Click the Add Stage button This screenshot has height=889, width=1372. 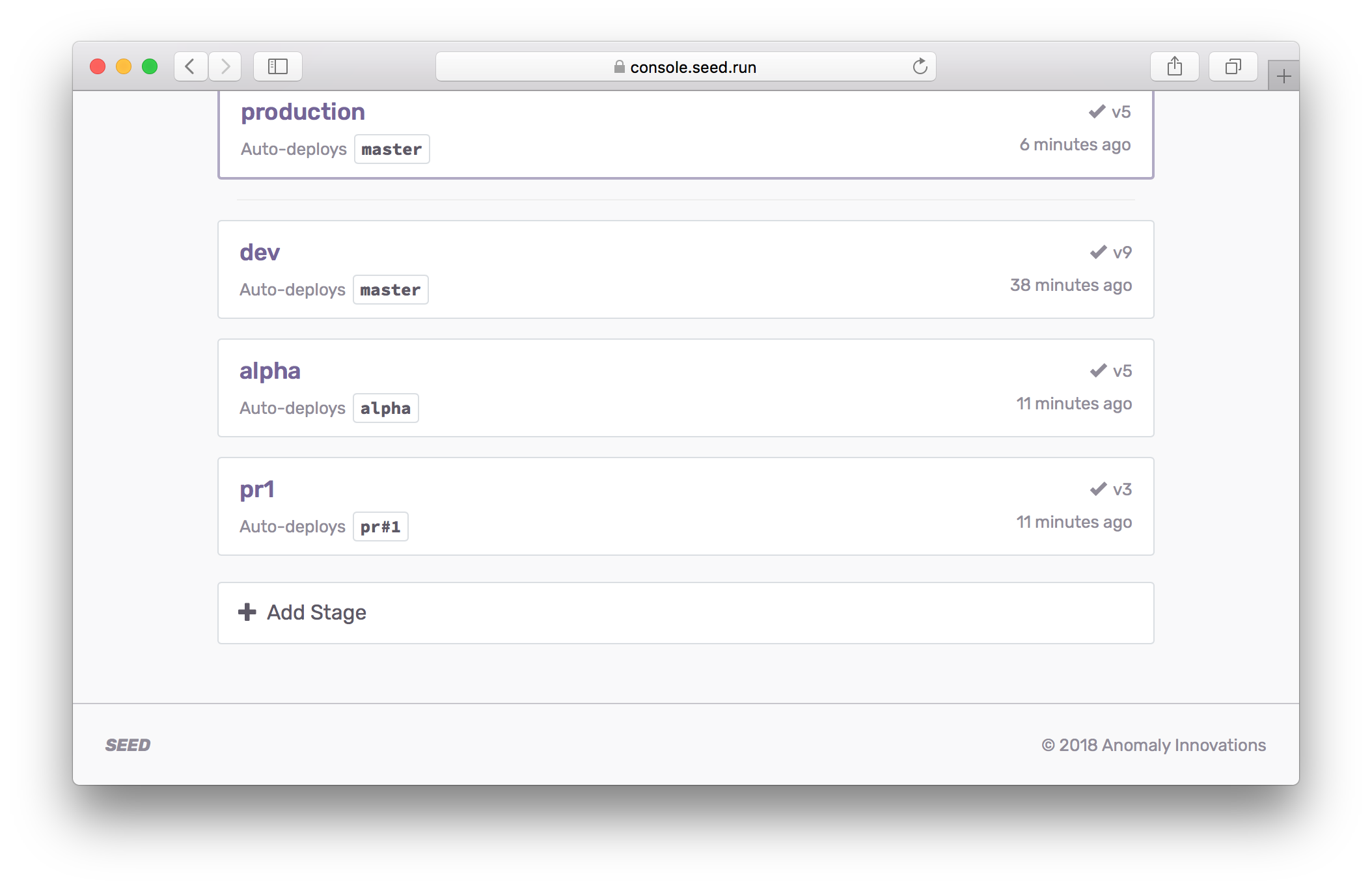point(316,612)
